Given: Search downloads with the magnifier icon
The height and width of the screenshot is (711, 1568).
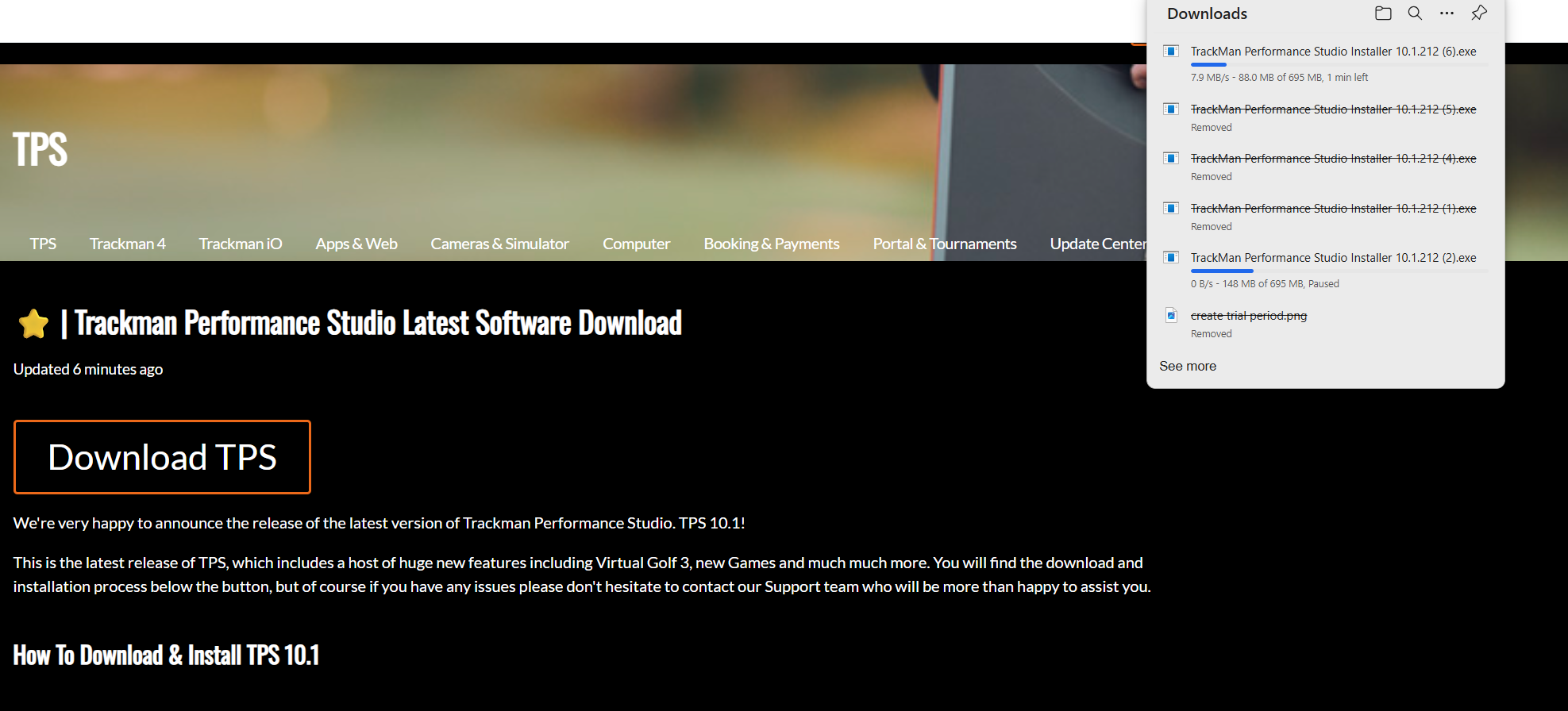Looking at the screenshot, I should pos(1415,13).
